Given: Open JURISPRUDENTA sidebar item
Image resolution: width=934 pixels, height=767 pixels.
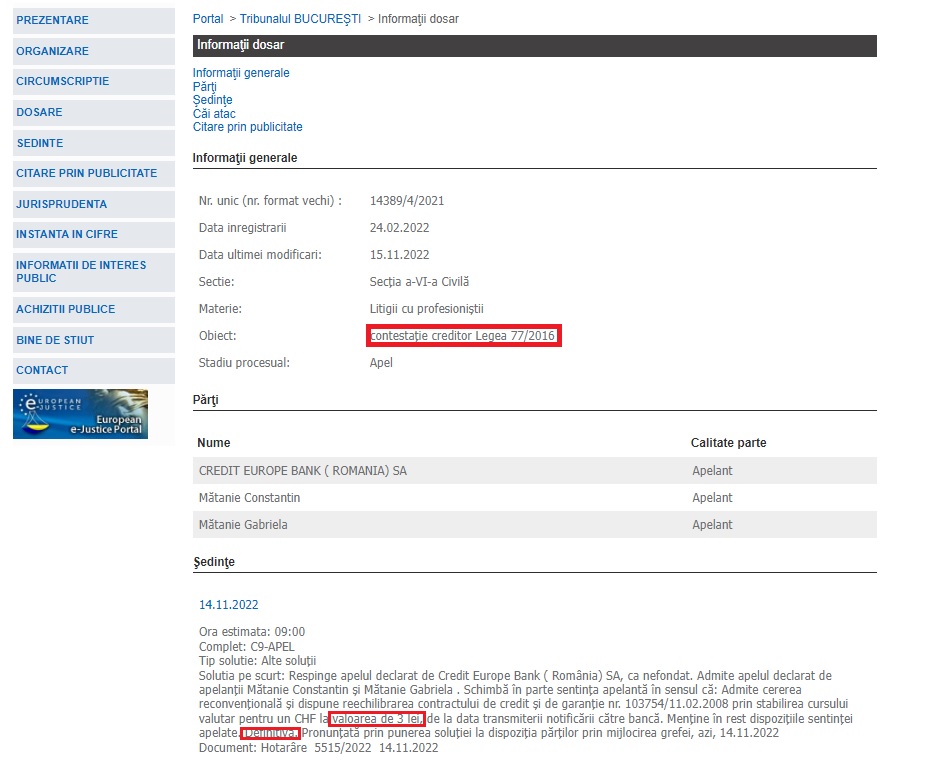Looking at the screenshot, I should (94, 204).
